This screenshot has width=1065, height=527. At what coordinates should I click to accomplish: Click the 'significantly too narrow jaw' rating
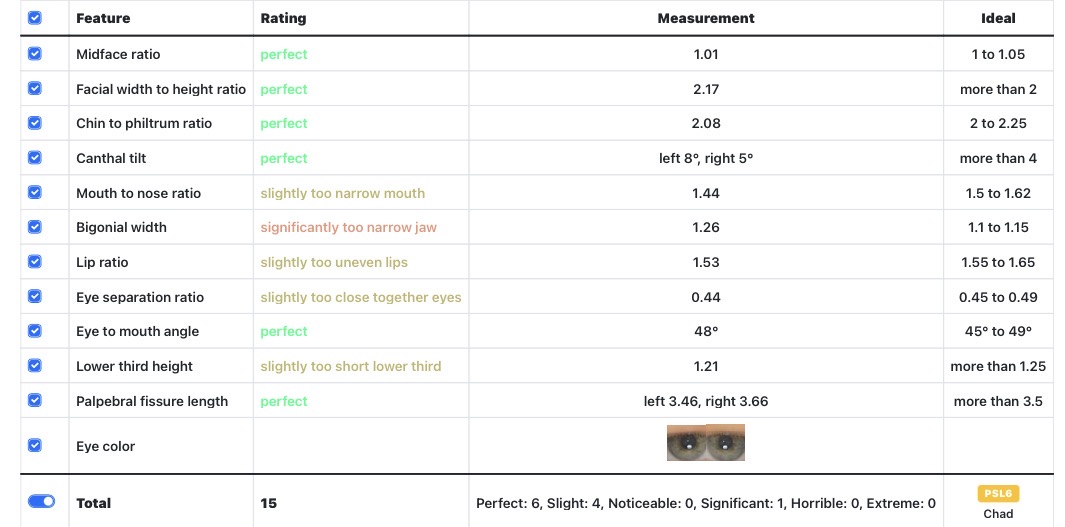point(348,228)
